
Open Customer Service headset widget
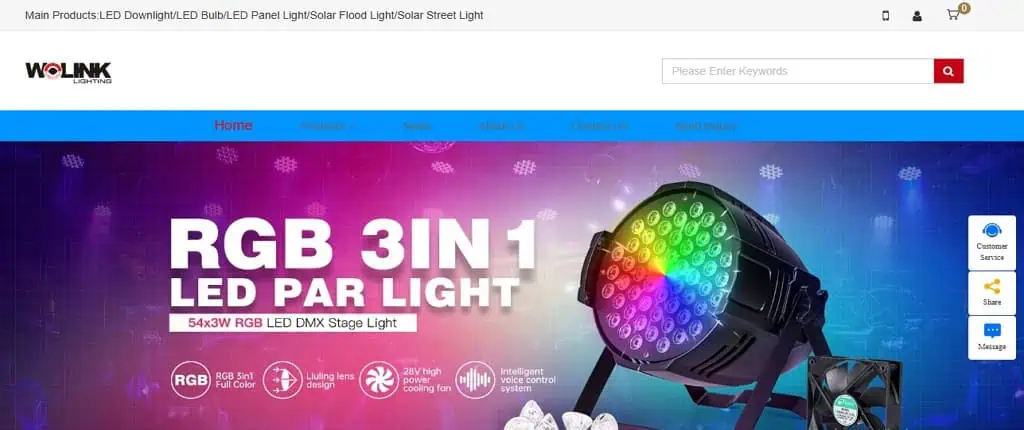point(991,242)
